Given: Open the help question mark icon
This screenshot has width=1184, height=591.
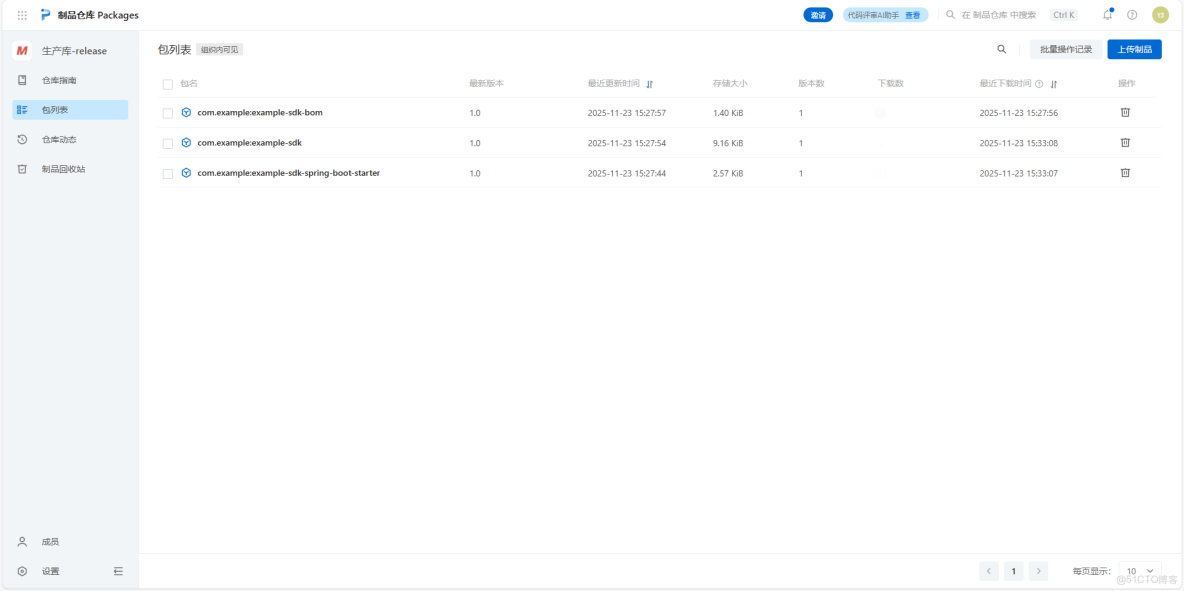Looking at the screenshot, I should coord(1132,15).
